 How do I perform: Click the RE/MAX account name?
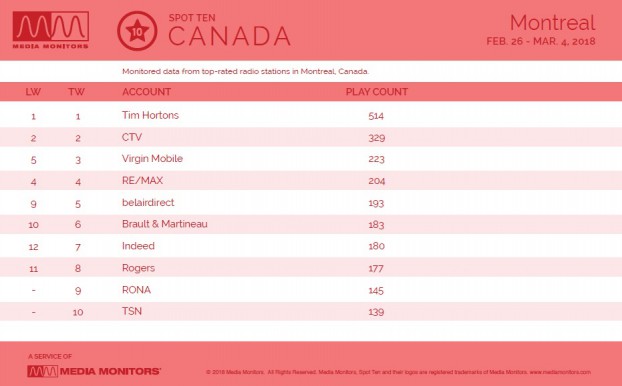pyautogui.click(x=142, y=181)
